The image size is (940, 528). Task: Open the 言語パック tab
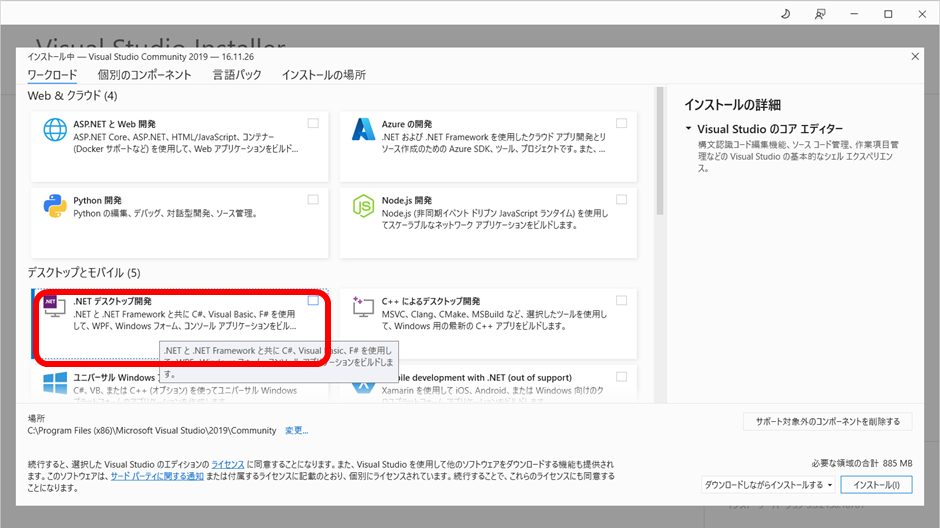[x=237, y=75]
